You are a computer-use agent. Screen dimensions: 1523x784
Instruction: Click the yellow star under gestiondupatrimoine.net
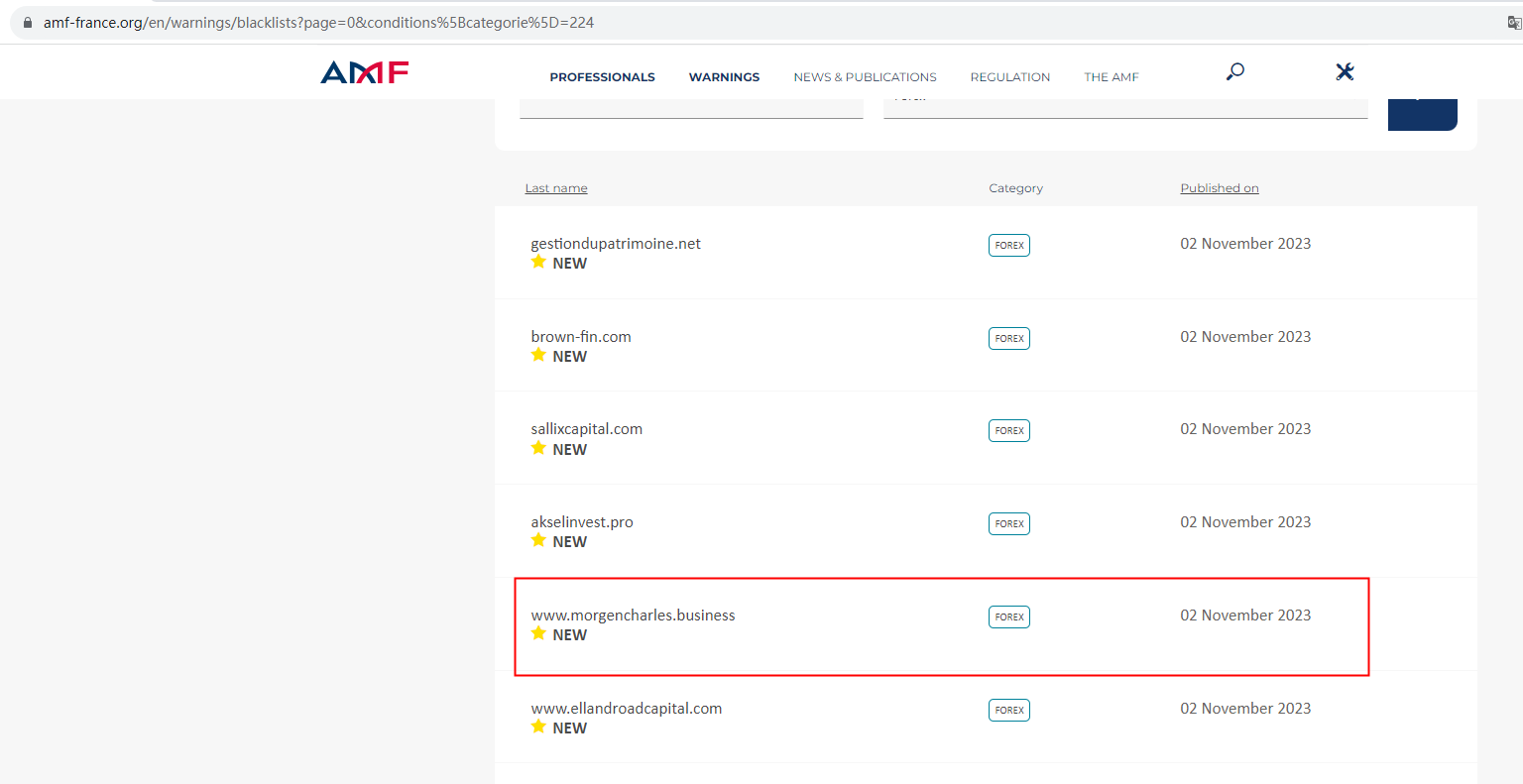pyautogui.click(x=538, y=262)
